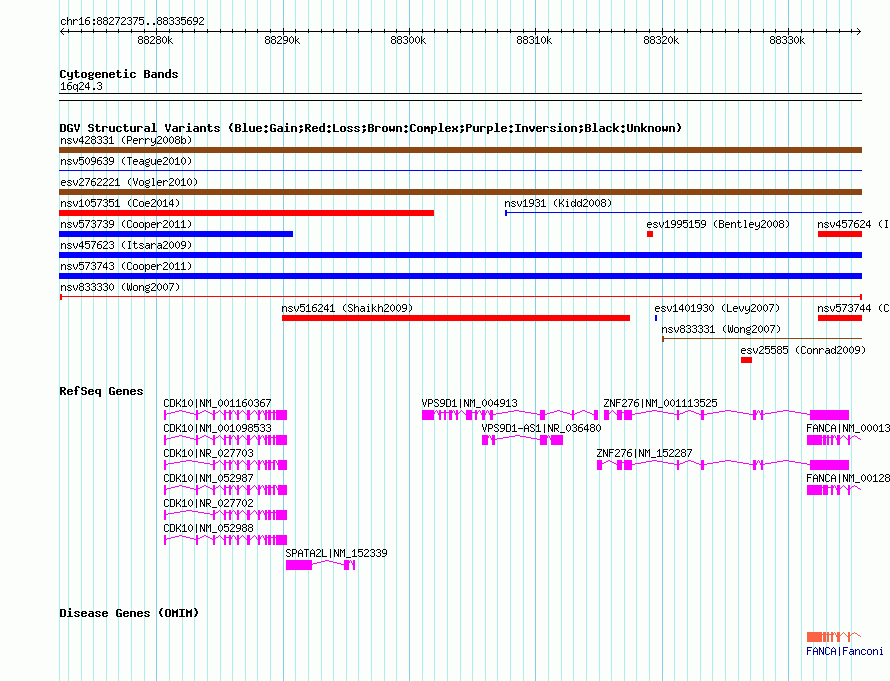The image size is (890, 681).
Task: Click the right arrow of the ruler
Action: [x=858, y=32]
